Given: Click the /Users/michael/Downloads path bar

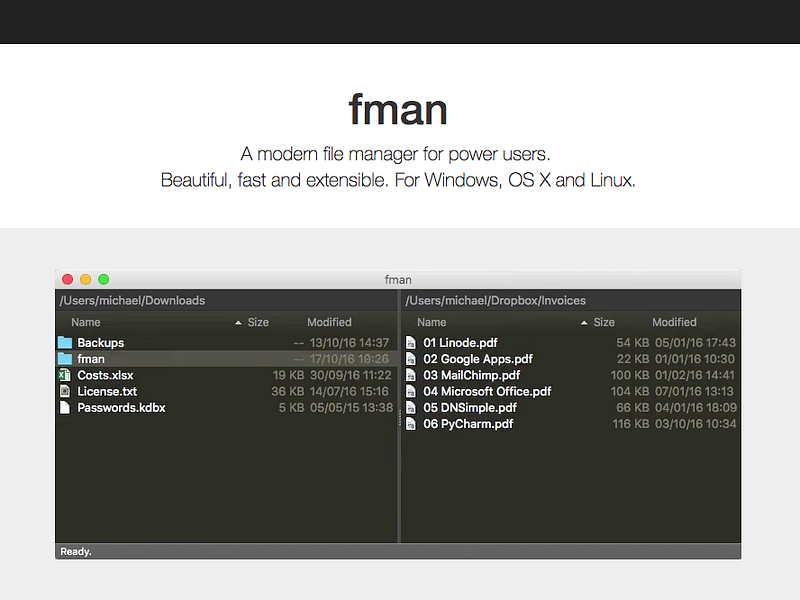Looking at the screenshot, I should 133,300.
